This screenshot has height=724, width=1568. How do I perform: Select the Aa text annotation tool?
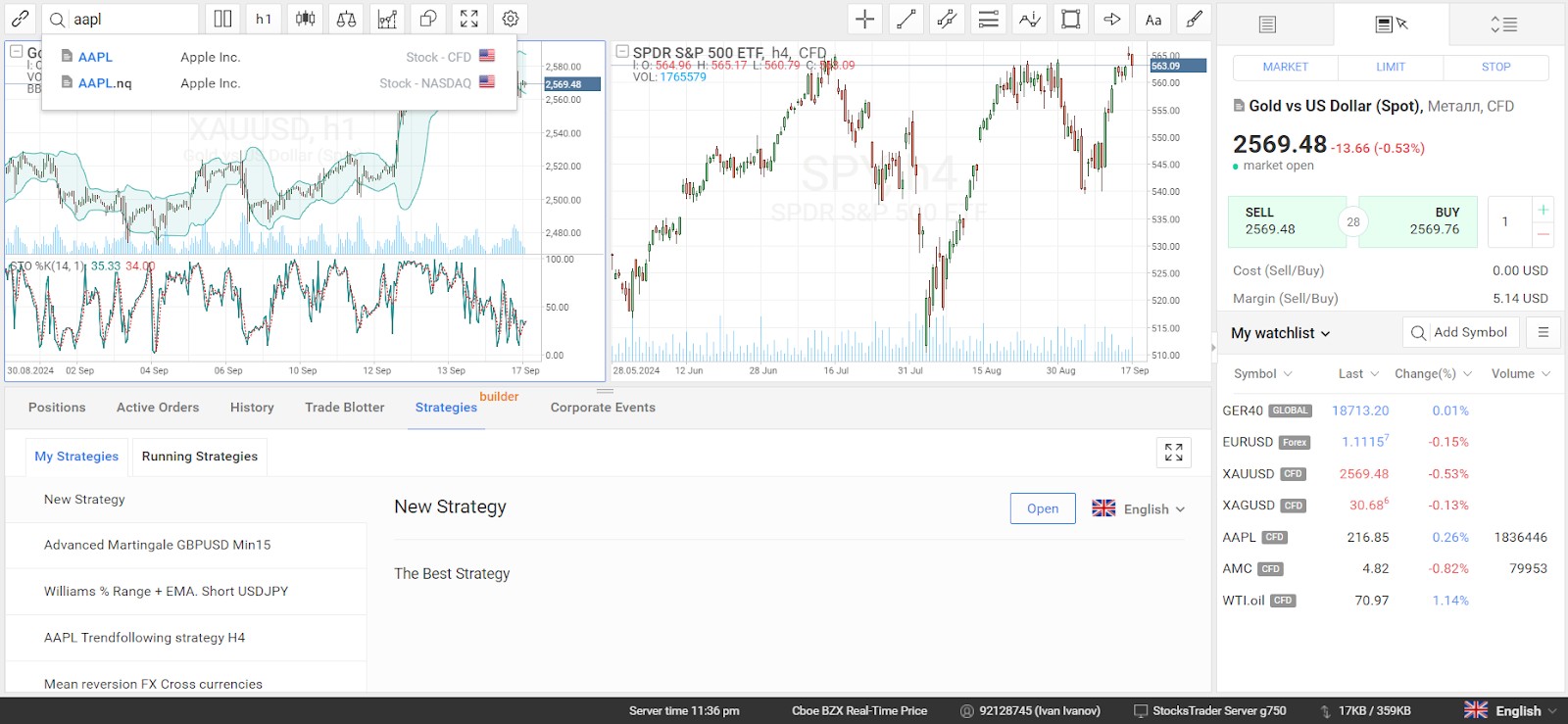[x=1152, y=19]
